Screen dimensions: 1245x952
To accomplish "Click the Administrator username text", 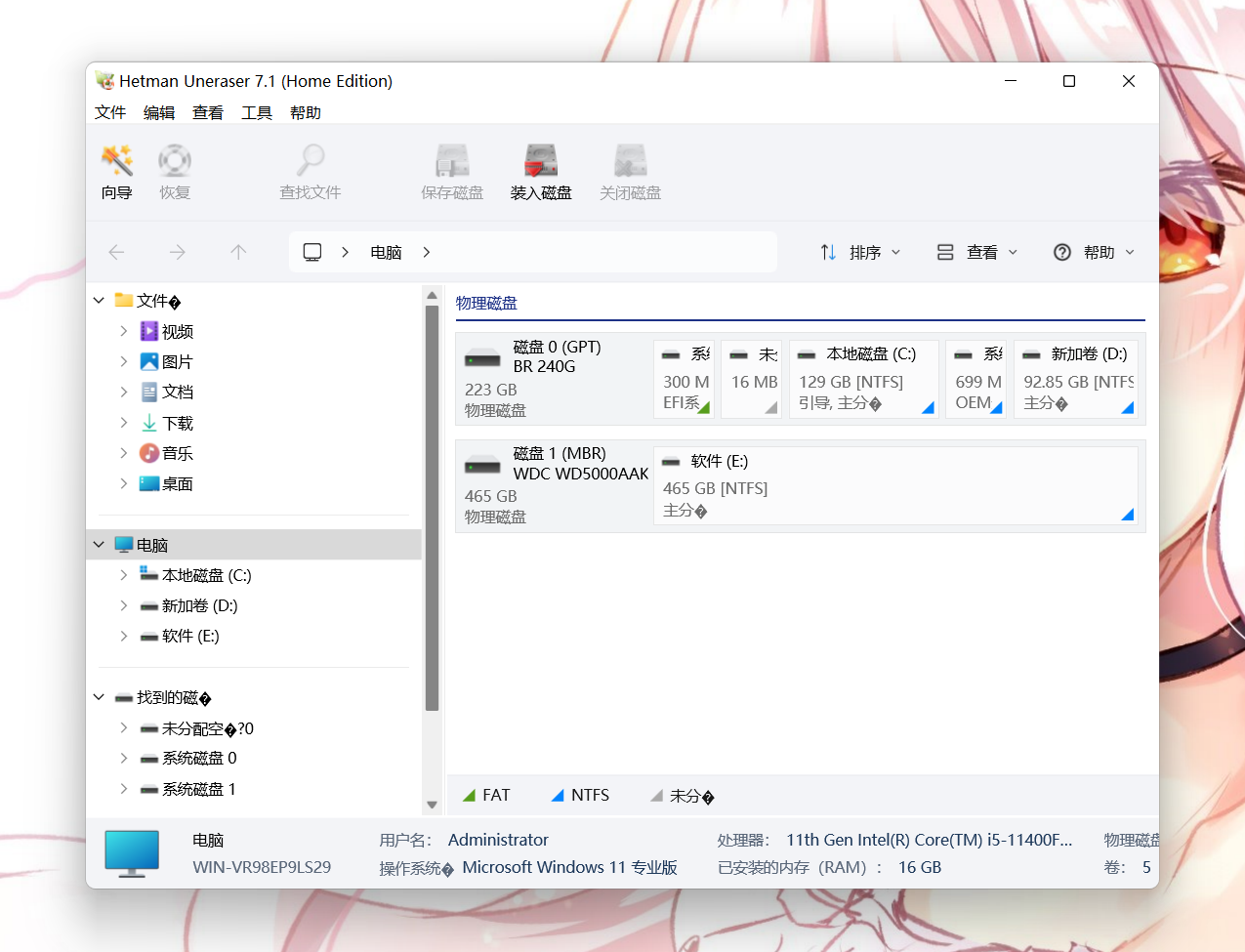I will tap(498, 840).
